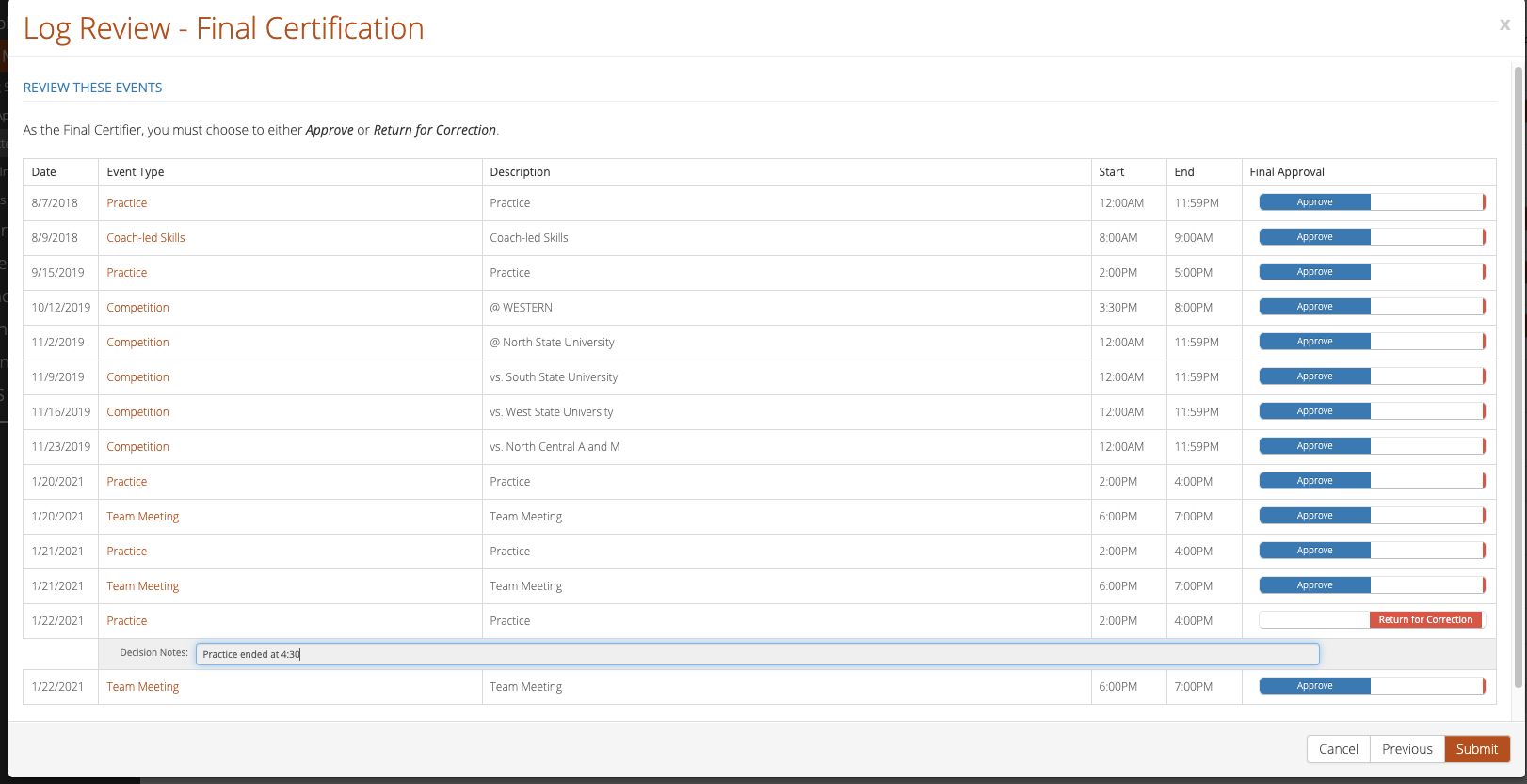
Task: Click the "3:30PM" start time cell
Action: pos(1129,308)
